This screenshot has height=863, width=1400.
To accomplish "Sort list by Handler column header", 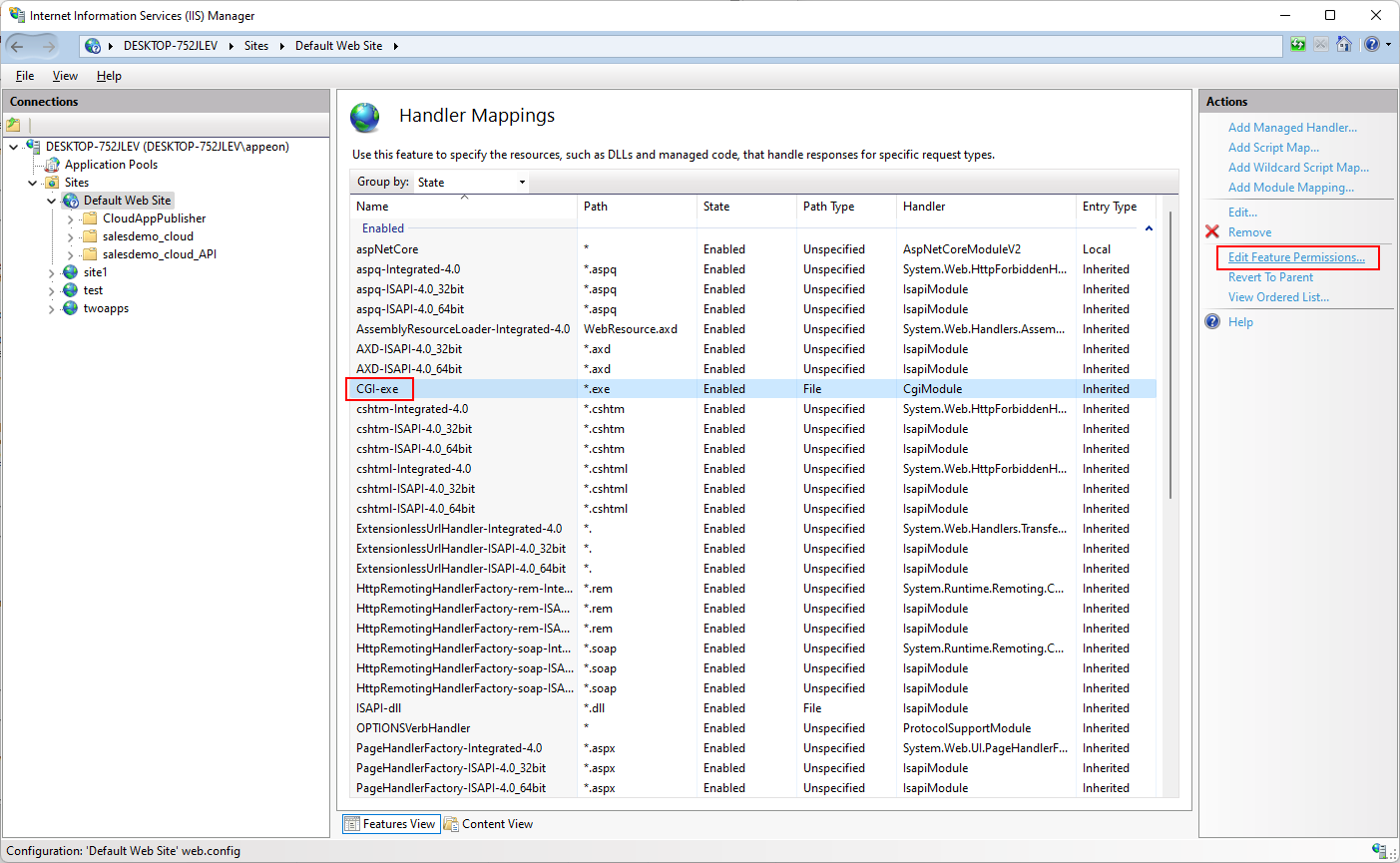I will click(x=924, y=207).
